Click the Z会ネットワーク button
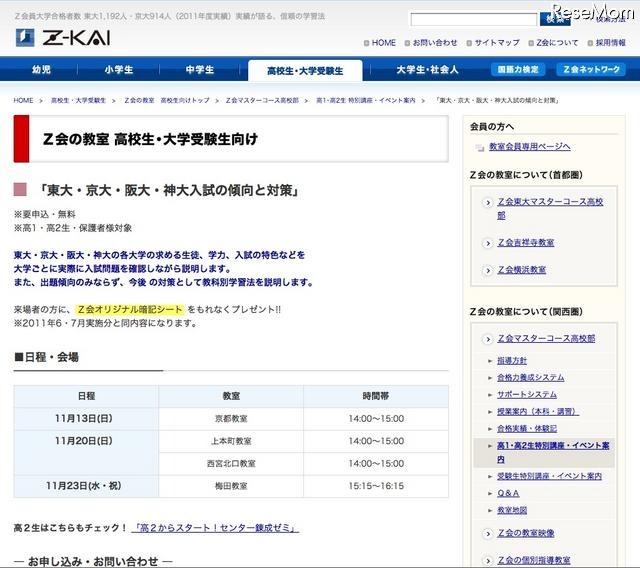This screenshot has height=568, width=640. (x=591, y=70)
